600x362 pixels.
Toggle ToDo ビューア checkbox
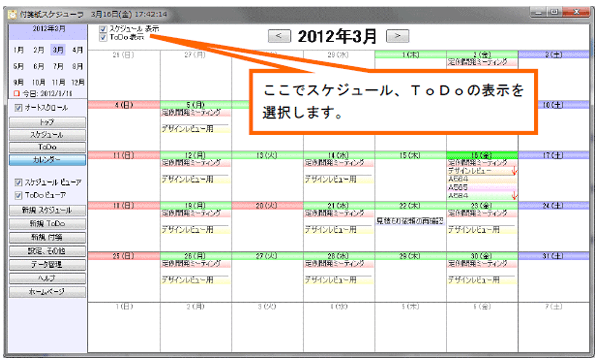(x=18, y=195)
